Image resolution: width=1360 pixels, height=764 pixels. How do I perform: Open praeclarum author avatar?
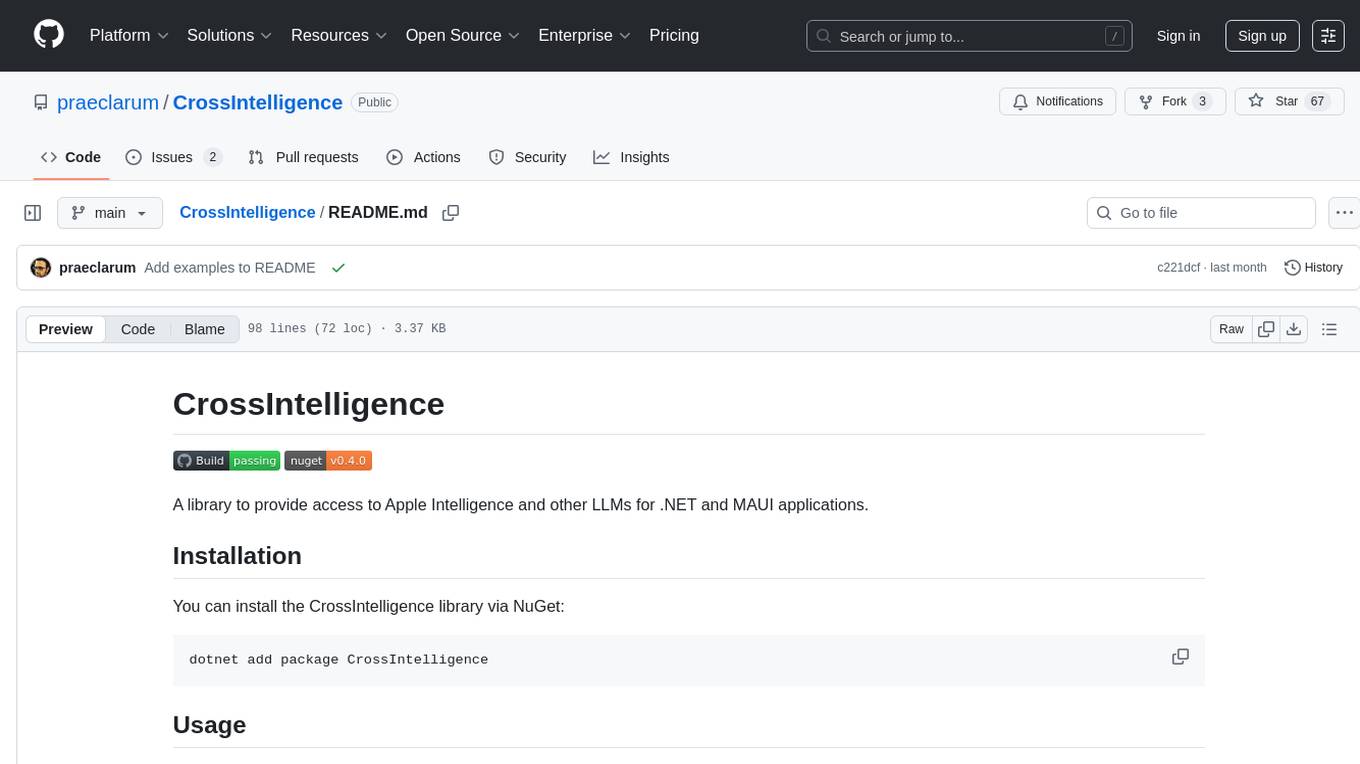(41, 268)
